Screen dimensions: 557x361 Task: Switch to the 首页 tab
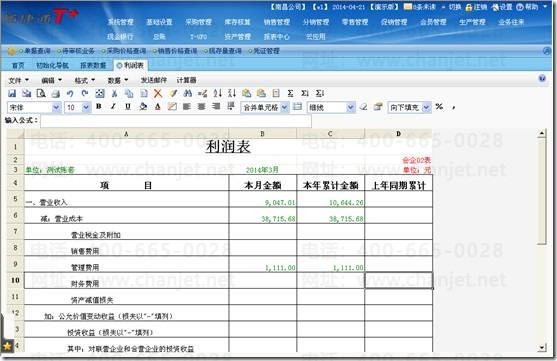pos(18,65)
